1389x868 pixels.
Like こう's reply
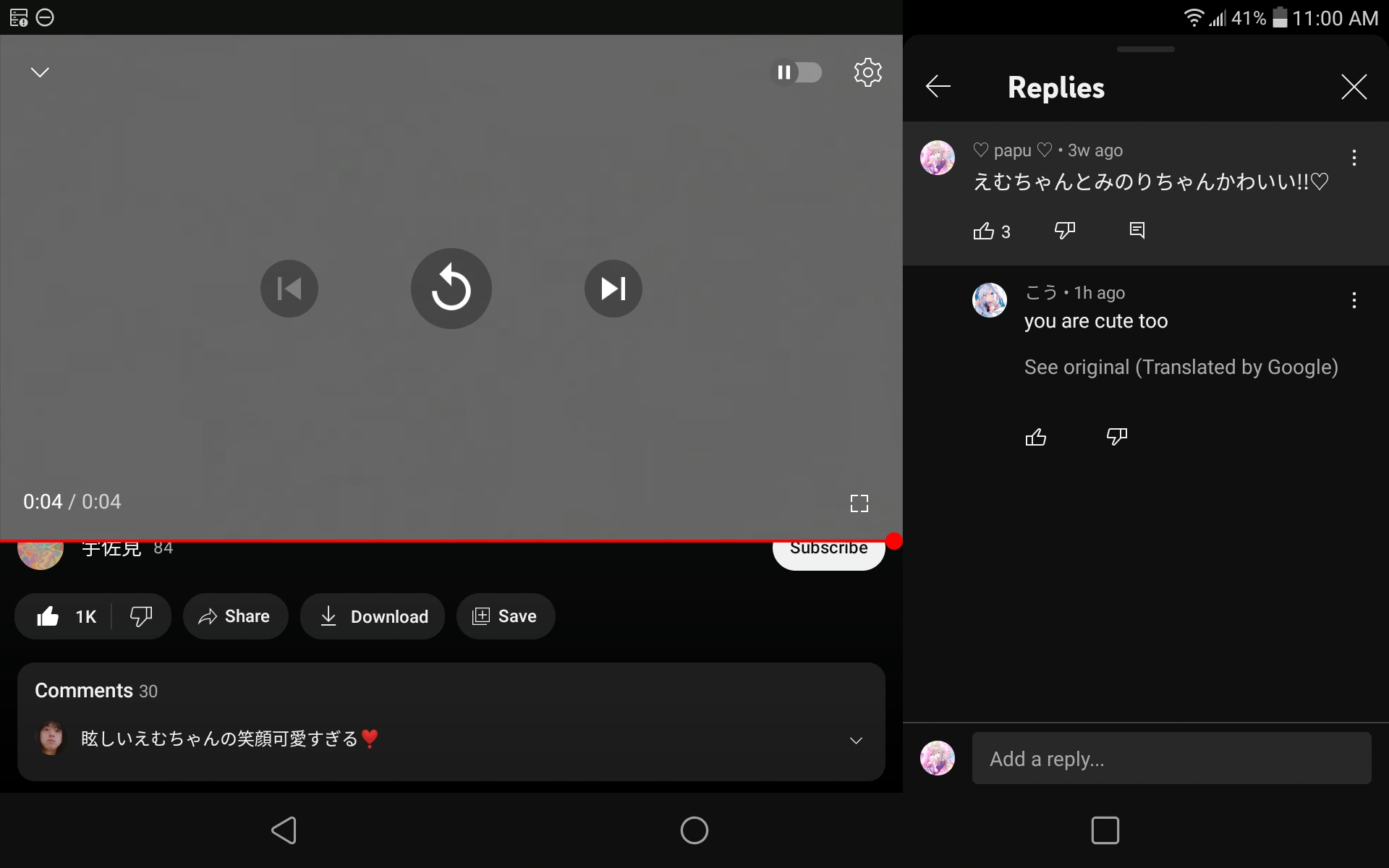tap(1036, 436)
